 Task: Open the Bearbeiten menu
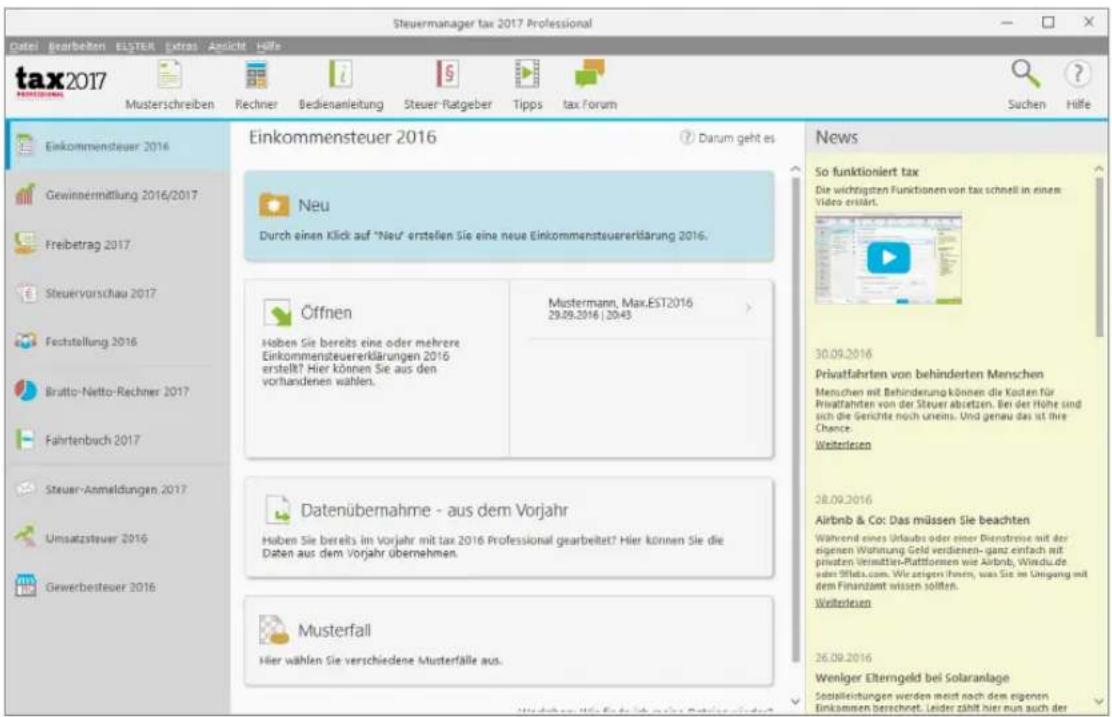click(77, 46)
